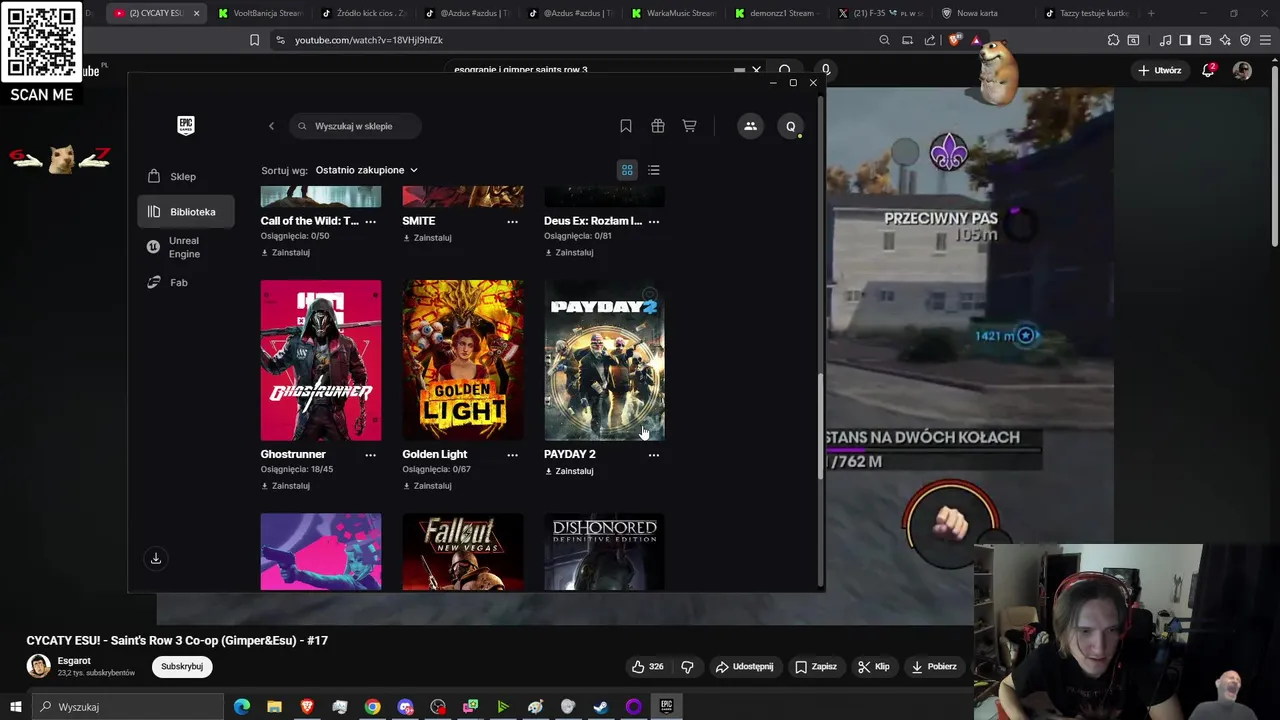The image size is (1280, 720).
Task: Subscribe via the Subskrybuj button
Action: tap(182, 666)
